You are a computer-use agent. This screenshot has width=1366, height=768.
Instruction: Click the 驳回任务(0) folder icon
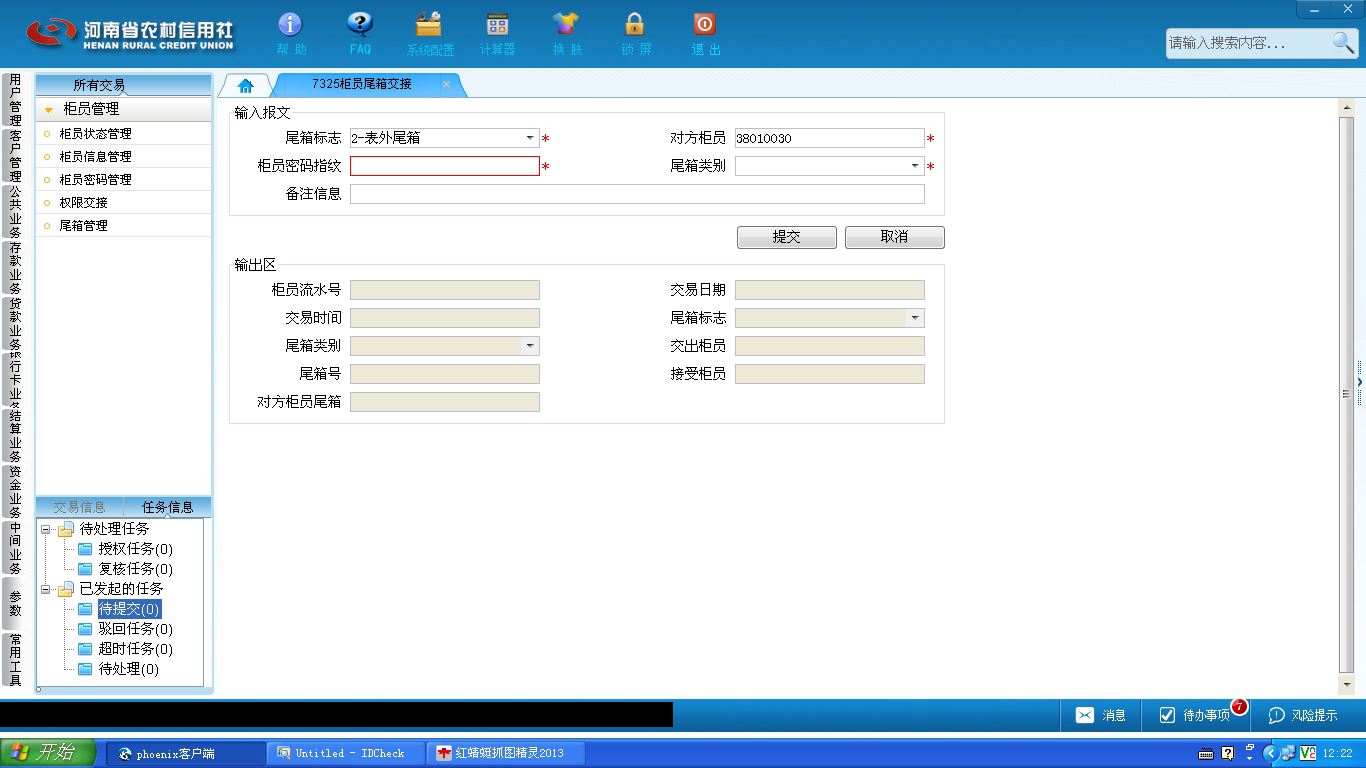(x=85, y=629)
